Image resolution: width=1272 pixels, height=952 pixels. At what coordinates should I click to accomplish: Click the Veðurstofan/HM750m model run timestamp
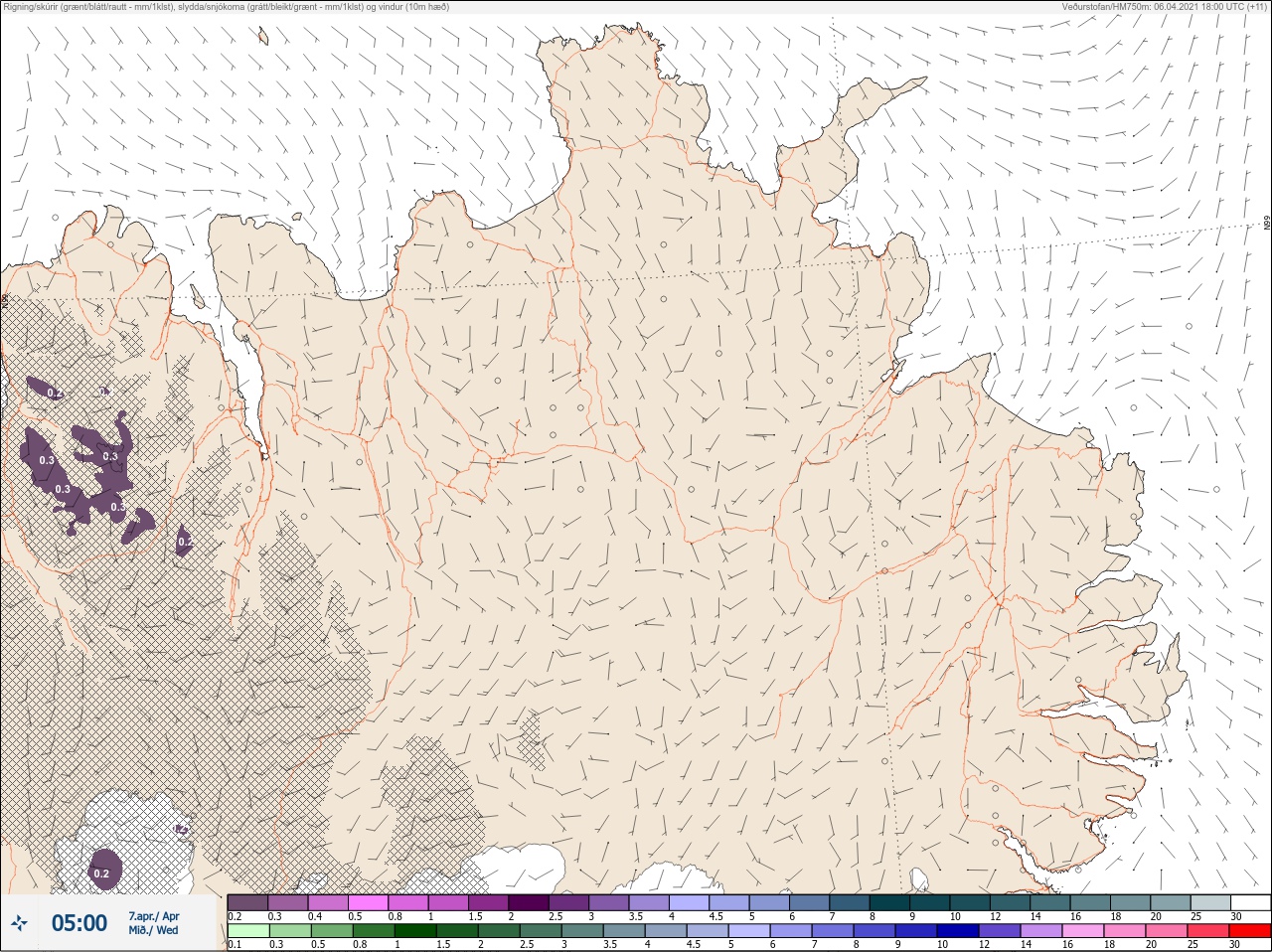pyautogui.click(x=1165, y=7)
